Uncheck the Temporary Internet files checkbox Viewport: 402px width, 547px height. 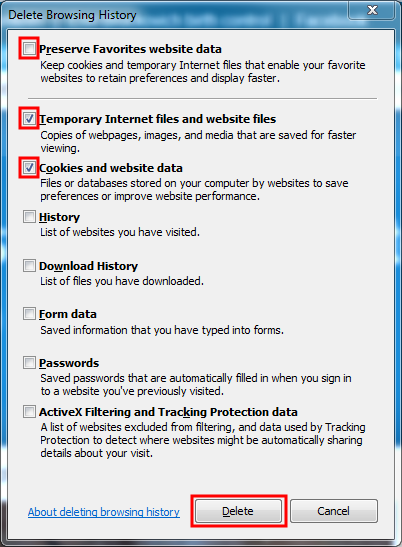(x=29, y=119)
